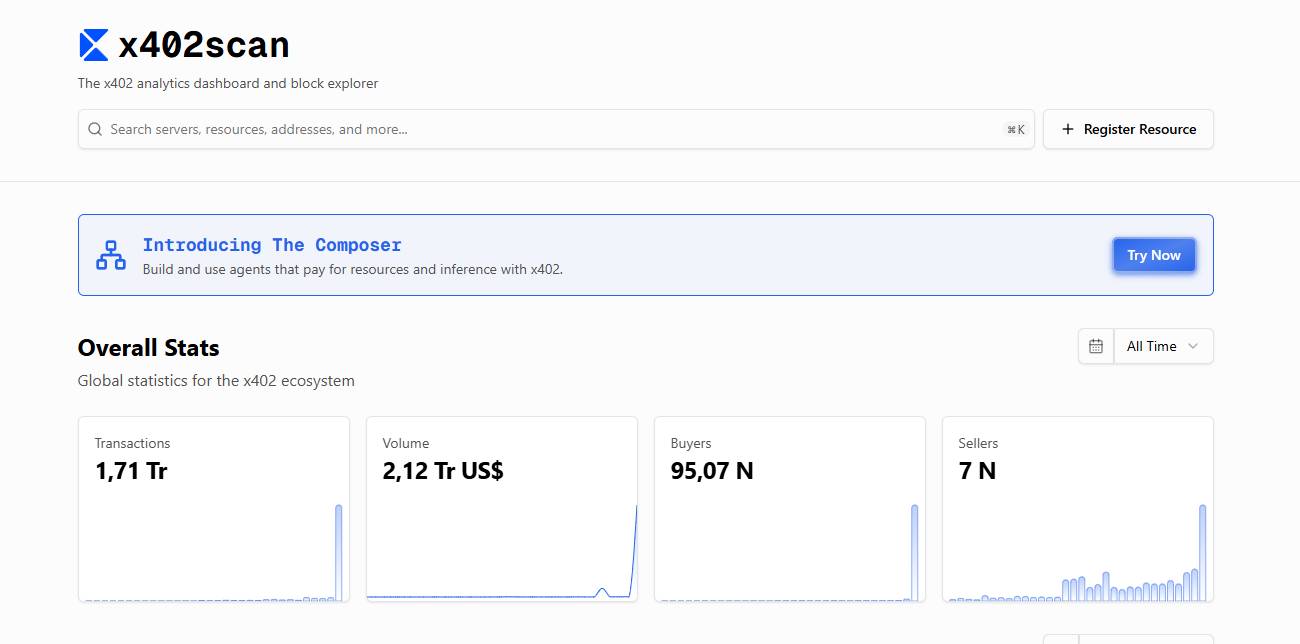The image size is (1300, 644).
Task: Click the Buyers 95,07 N value
Action: 711,471
